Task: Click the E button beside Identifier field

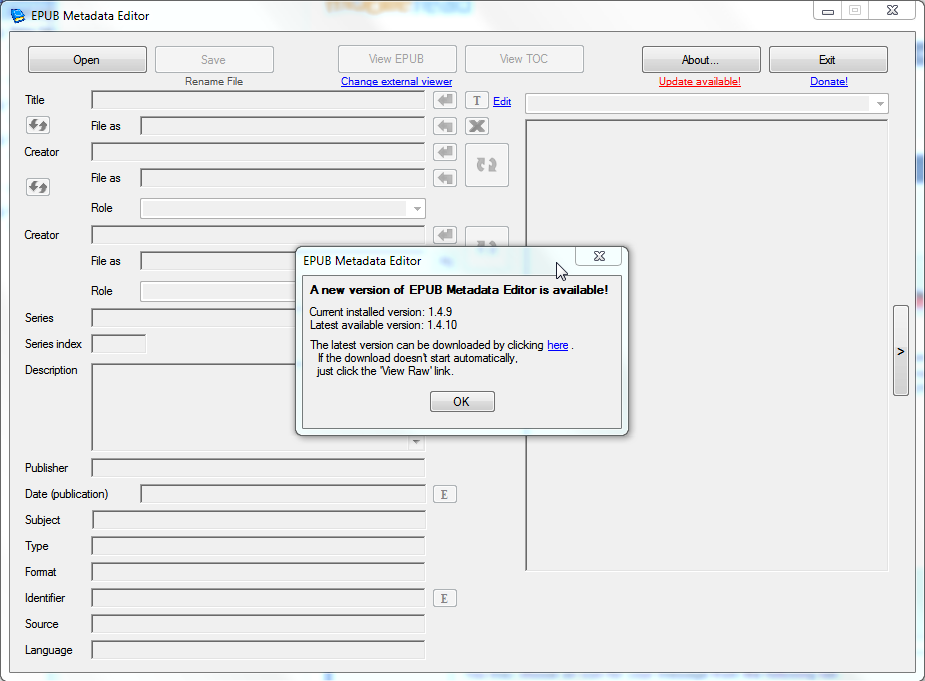Action: point(445,598)
